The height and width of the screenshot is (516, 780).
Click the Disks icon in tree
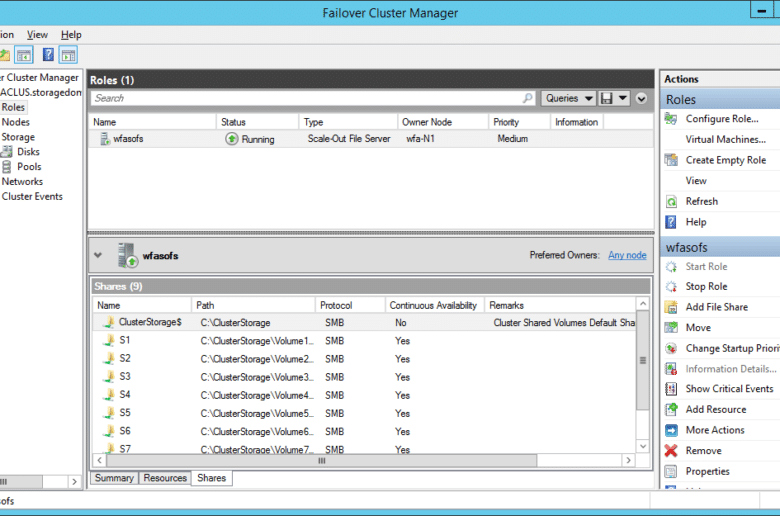[x=6, y=152]
